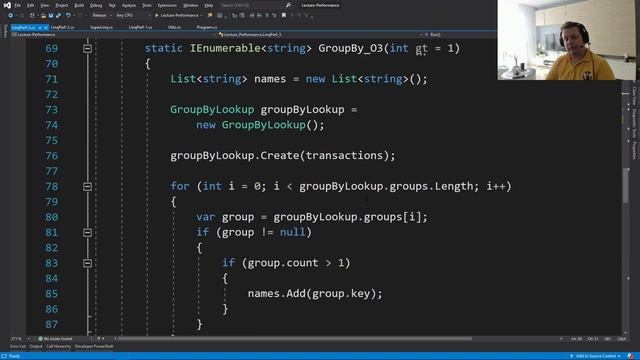Collapse the GroupBy_O3 method at line 69
The image size is (640, 360).
87,49
